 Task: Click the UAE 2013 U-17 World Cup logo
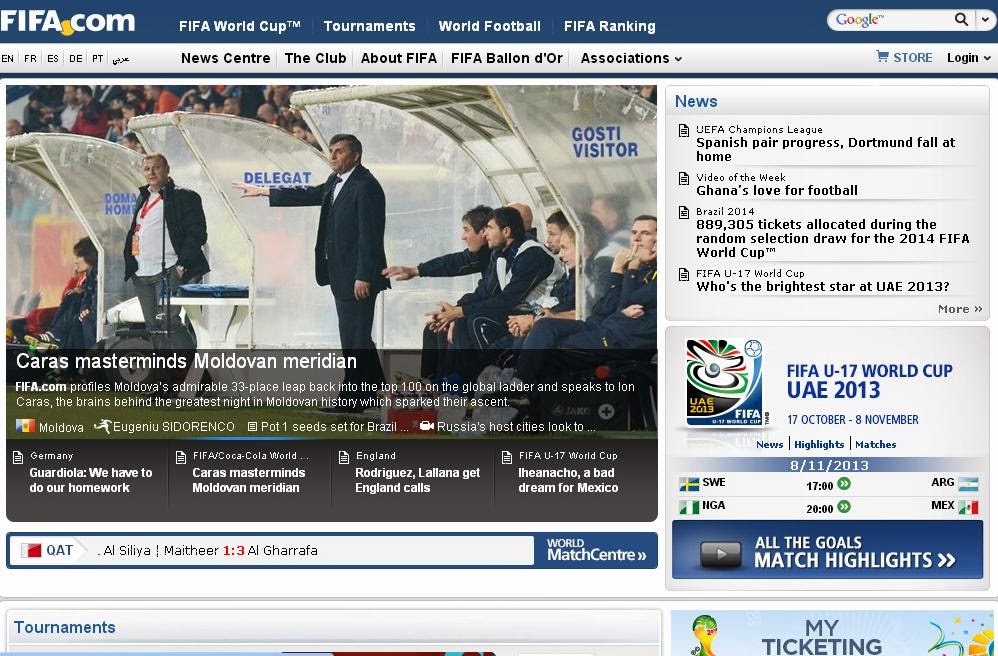click(x=724, y=382)
